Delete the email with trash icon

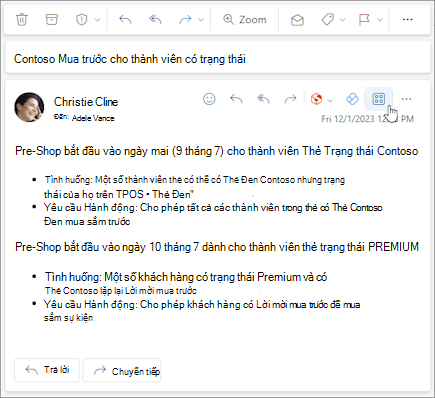click(22, 19)
